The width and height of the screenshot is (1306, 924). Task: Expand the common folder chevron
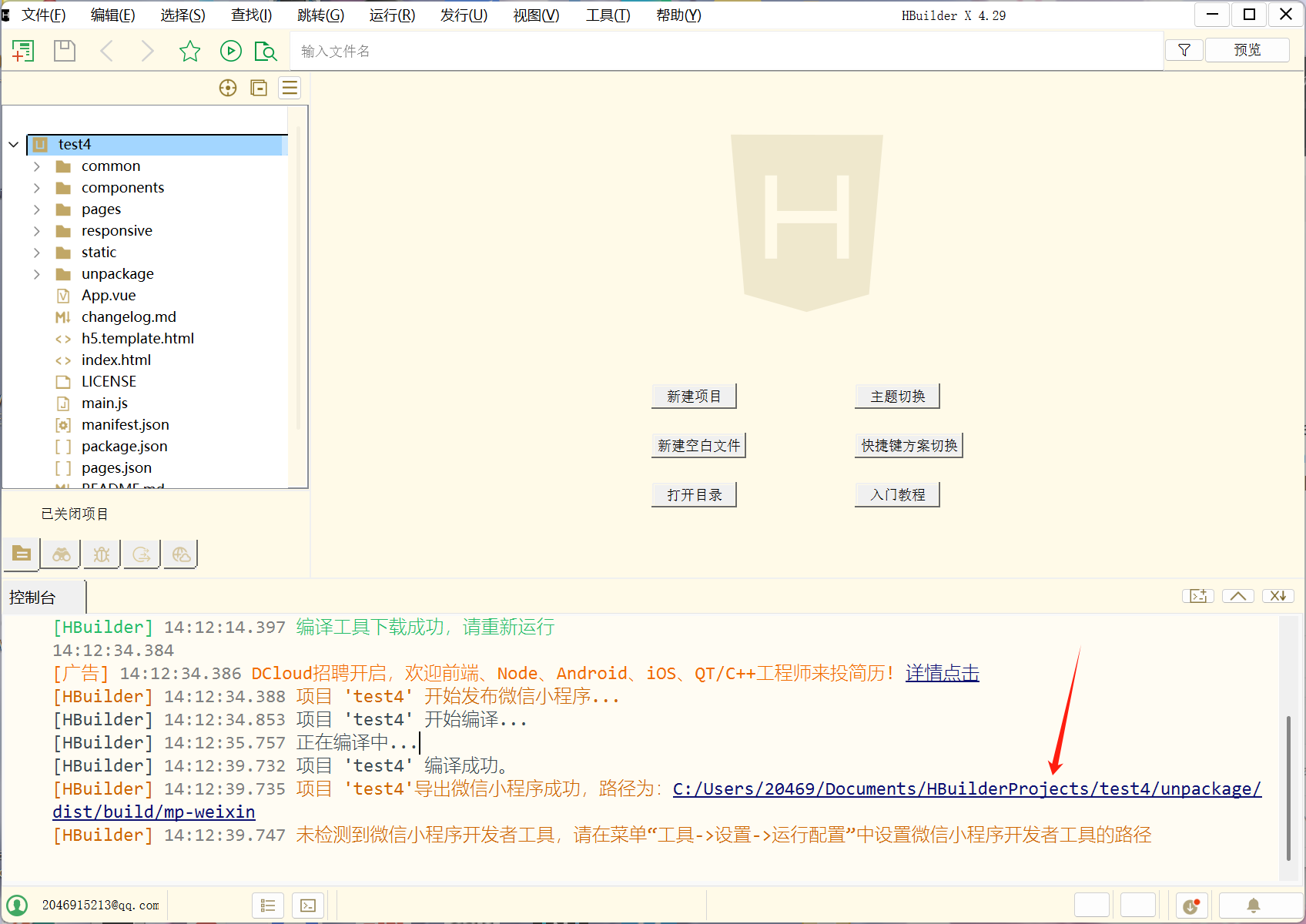(36, 166)
